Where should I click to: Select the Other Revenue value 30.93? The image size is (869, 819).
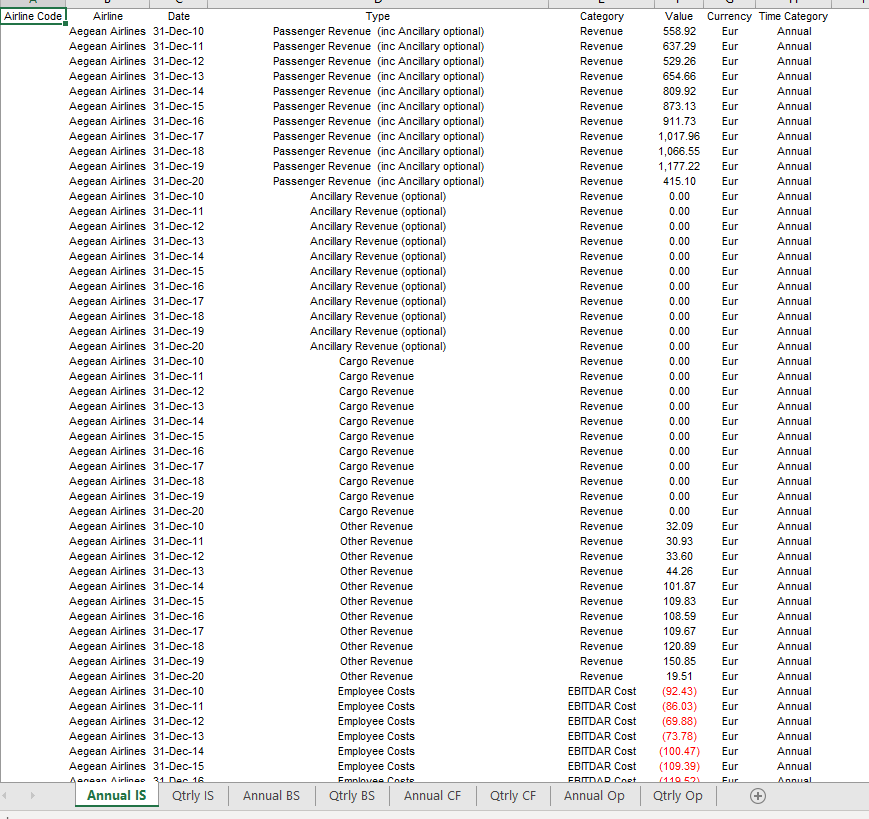click(679, 541)
